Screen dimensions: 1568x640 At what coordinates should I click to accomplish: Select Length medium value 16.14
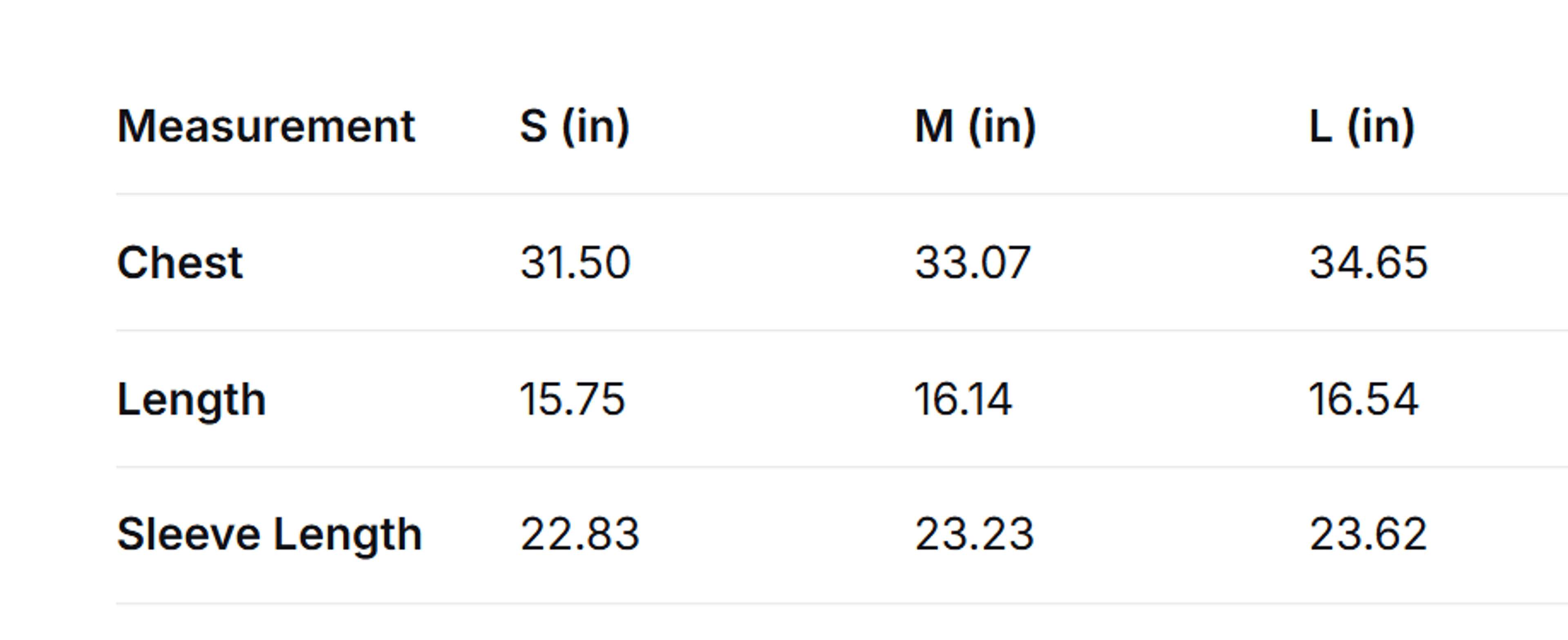(x=964, y=400)
